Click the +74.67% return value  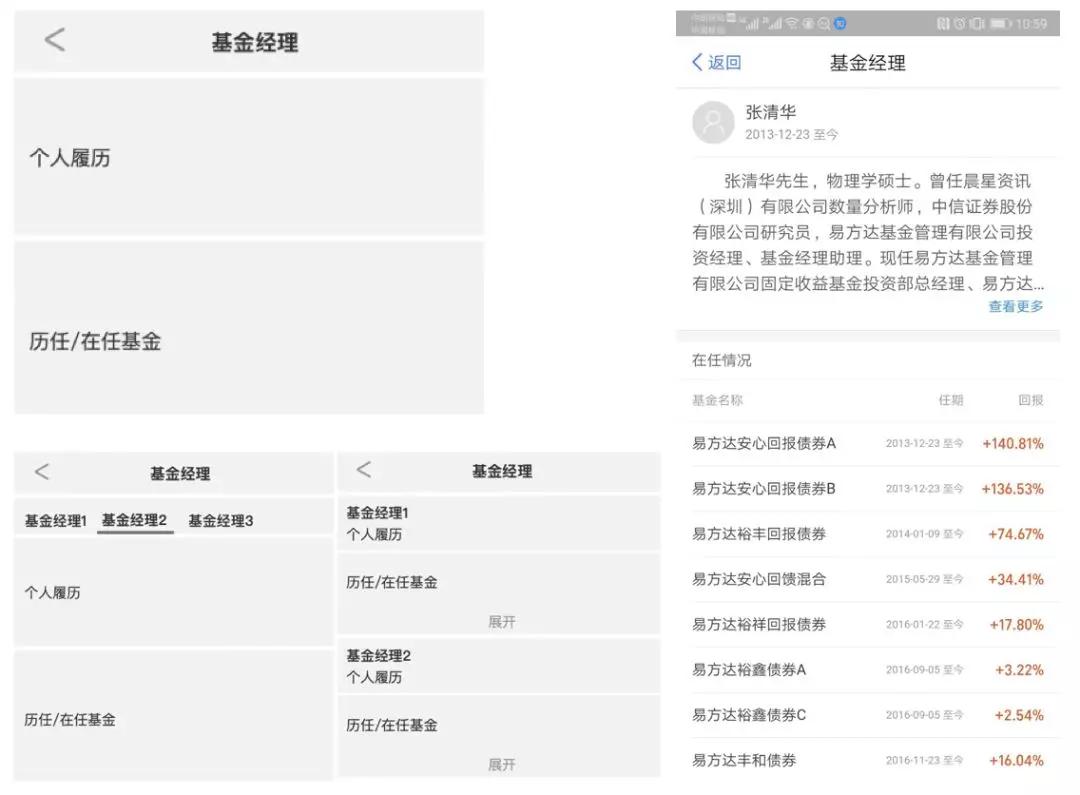pyautogui.click(x=1016, y=534)
